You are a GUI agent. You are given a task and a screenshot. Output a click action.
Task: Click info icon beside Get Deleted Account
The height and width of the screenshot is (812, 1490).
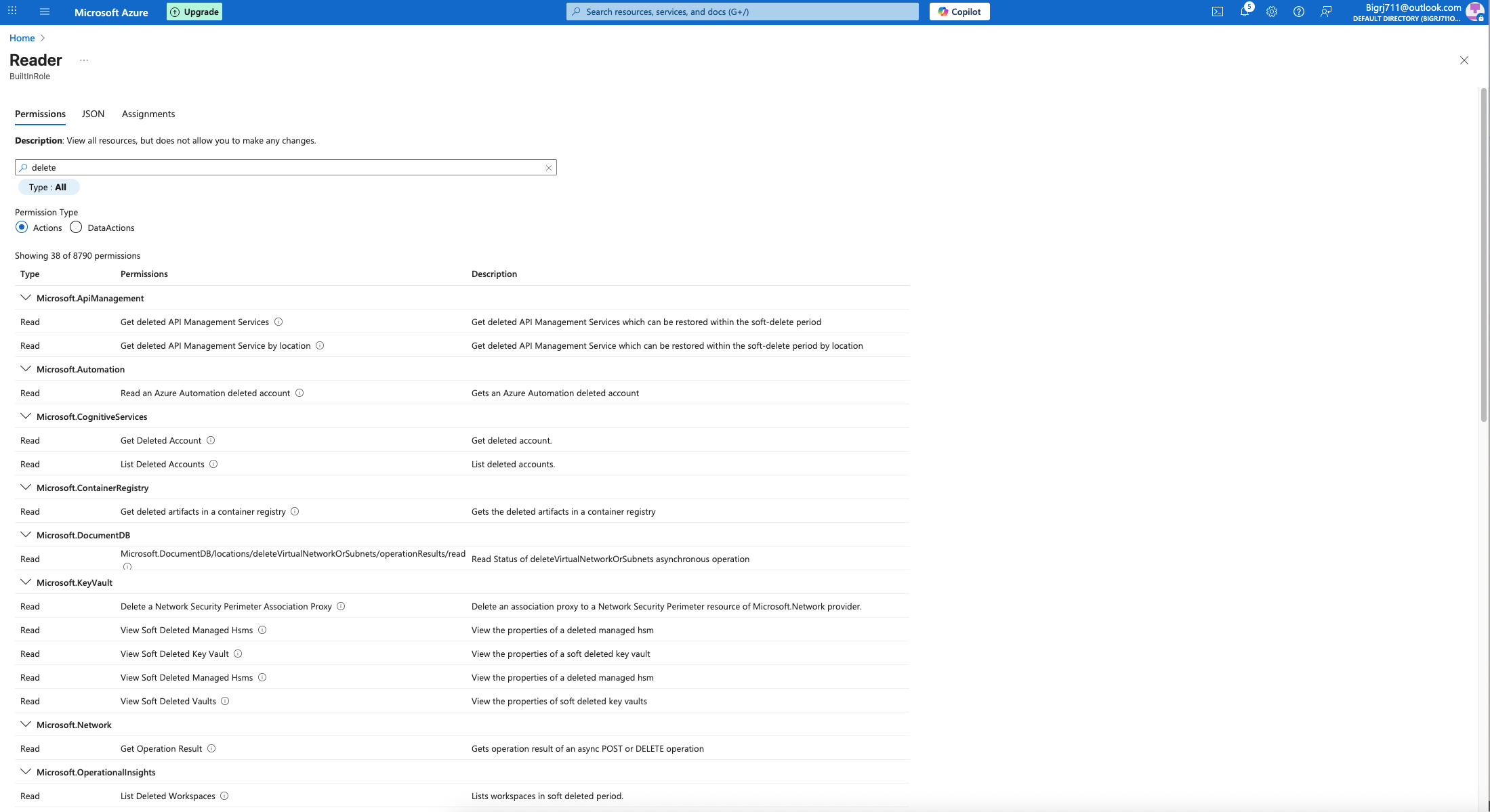tap(211, 440)
